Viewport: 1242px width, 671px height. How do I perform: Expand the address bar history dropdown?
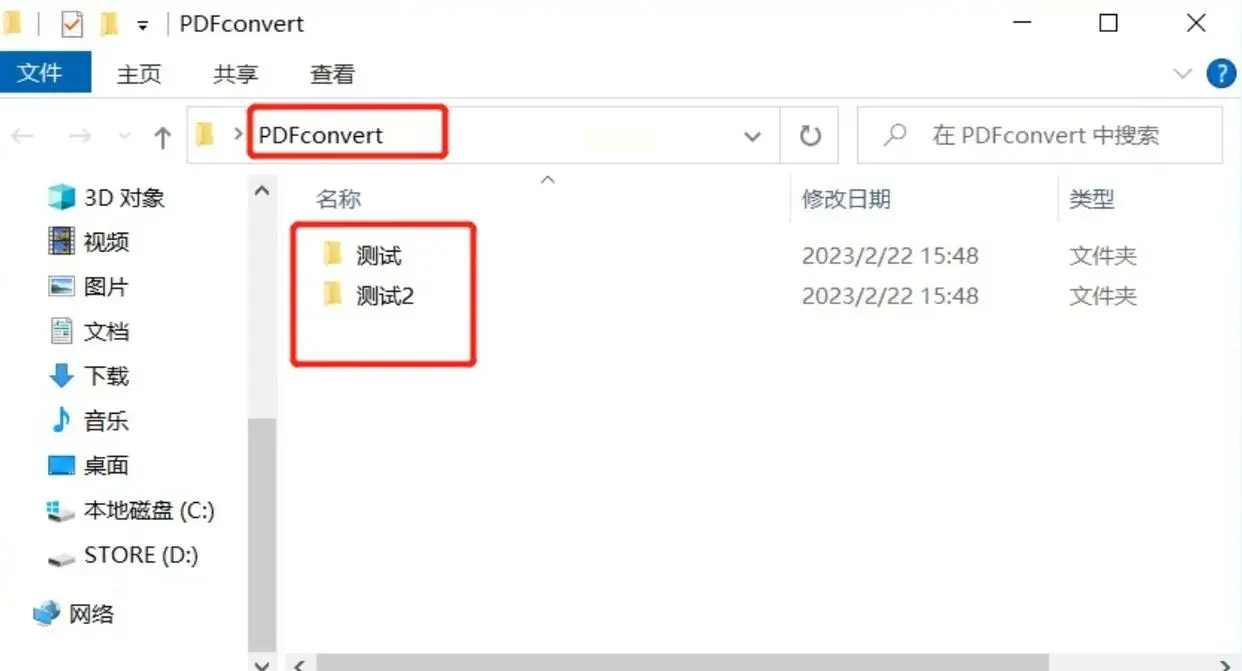pos(753,137)
